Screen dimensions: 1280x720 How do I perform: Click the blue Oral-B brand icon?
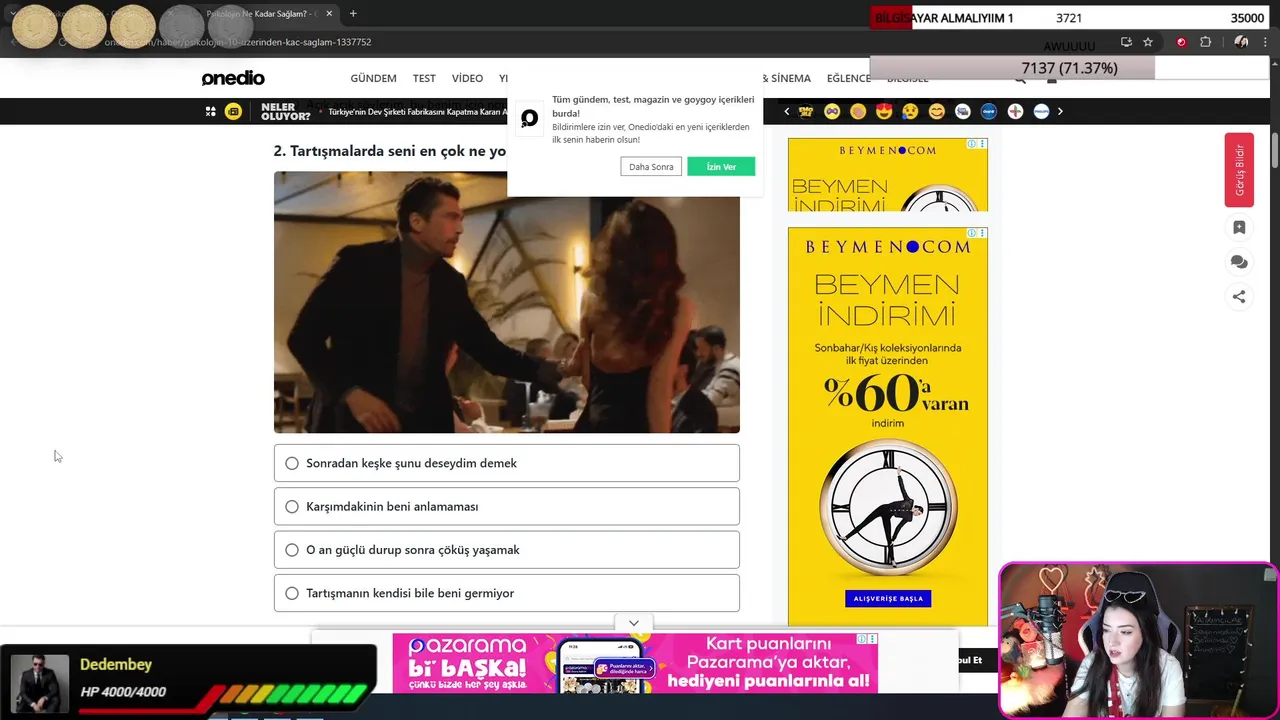click(x=989, y=111)
